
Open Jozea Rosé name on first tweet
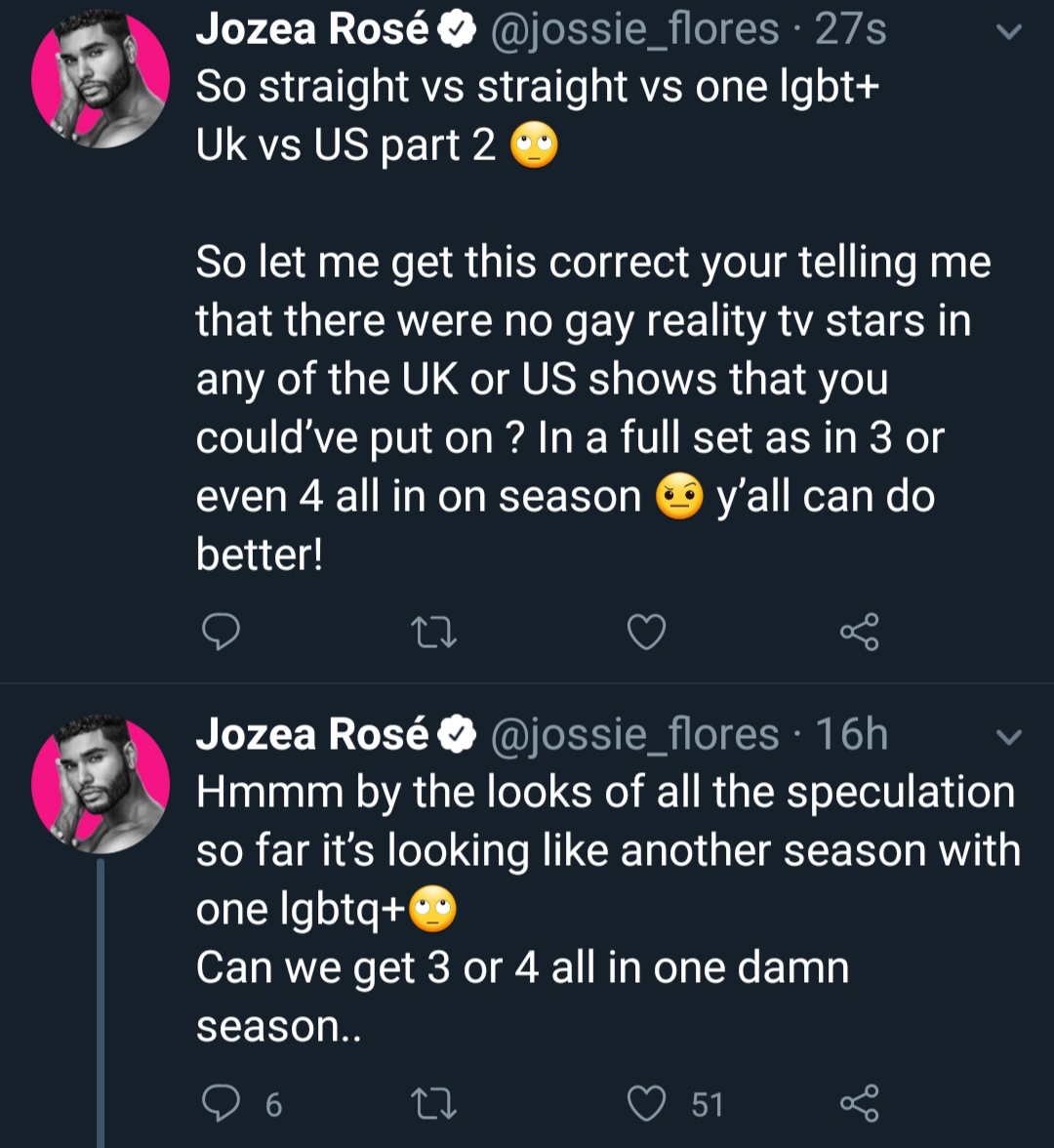(312, 29)
